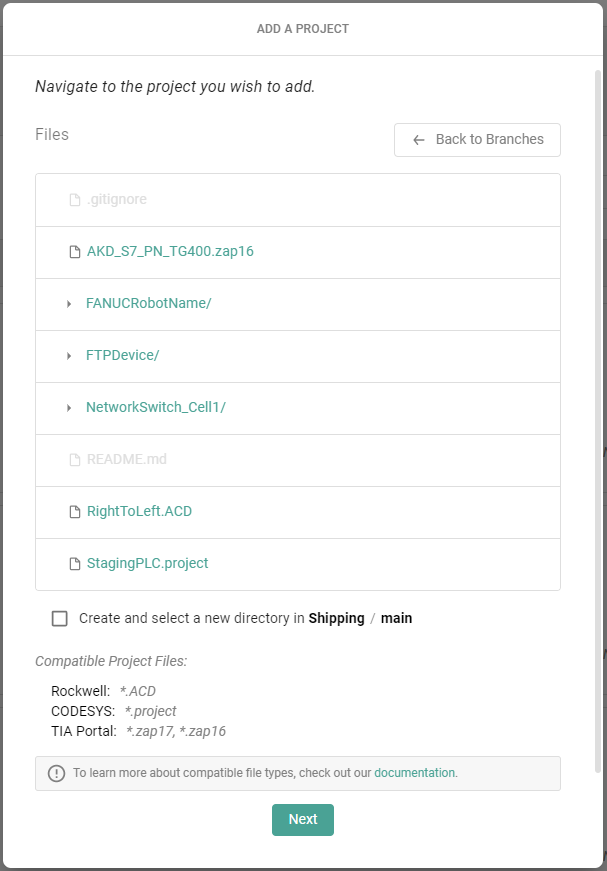
Task: Expand the NetworkSwitch_Cell1 folder arrow
Action: [69, 408]
